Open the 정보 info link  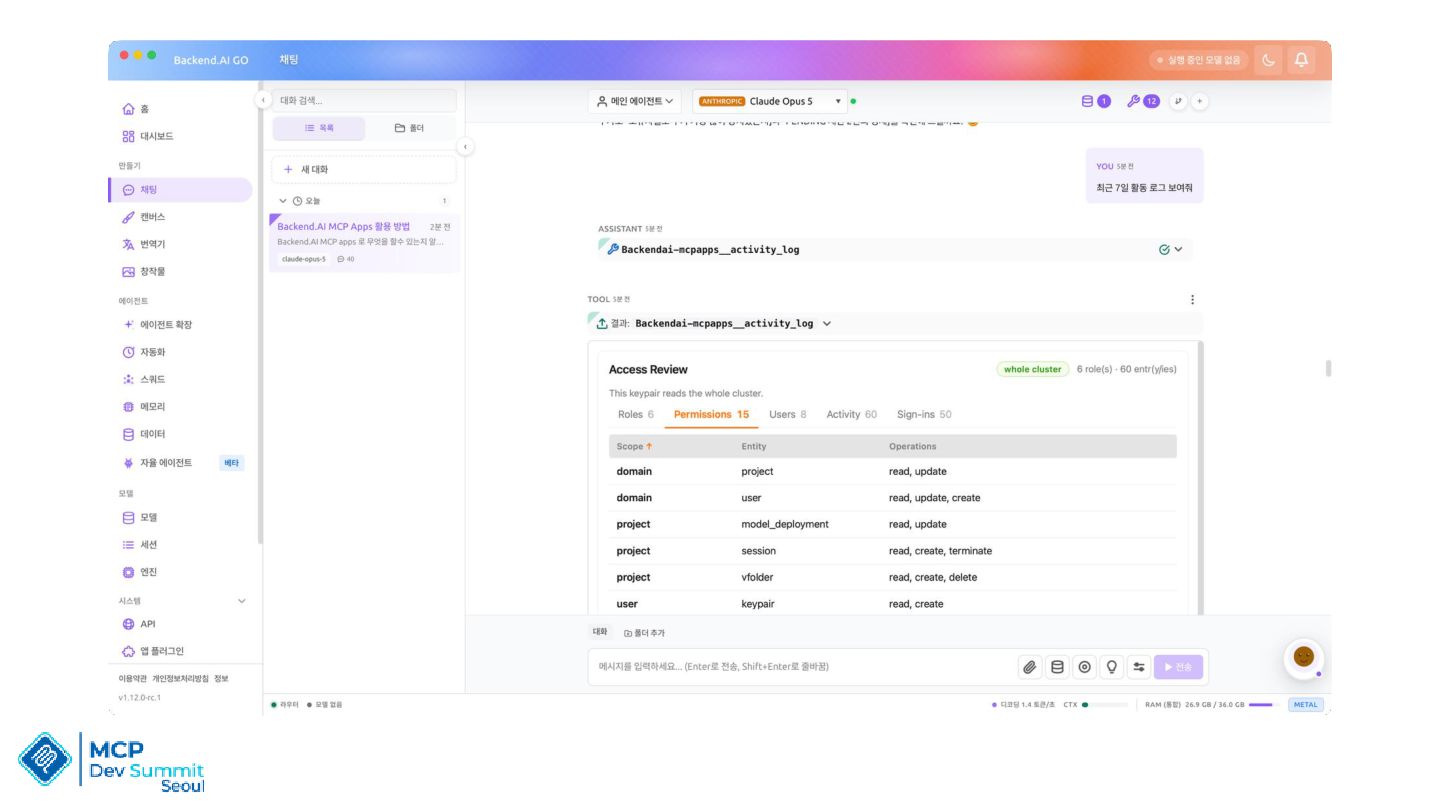[x=221, y=678]
